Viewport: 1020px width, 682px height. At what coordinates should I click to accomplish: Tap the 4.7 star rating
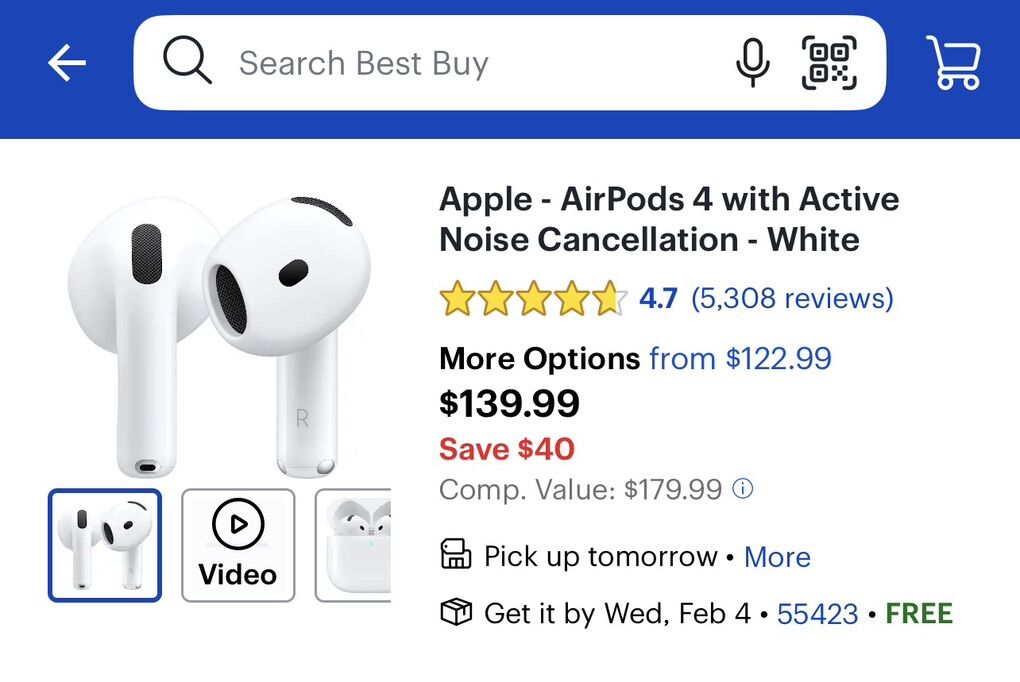click(658, 298)
